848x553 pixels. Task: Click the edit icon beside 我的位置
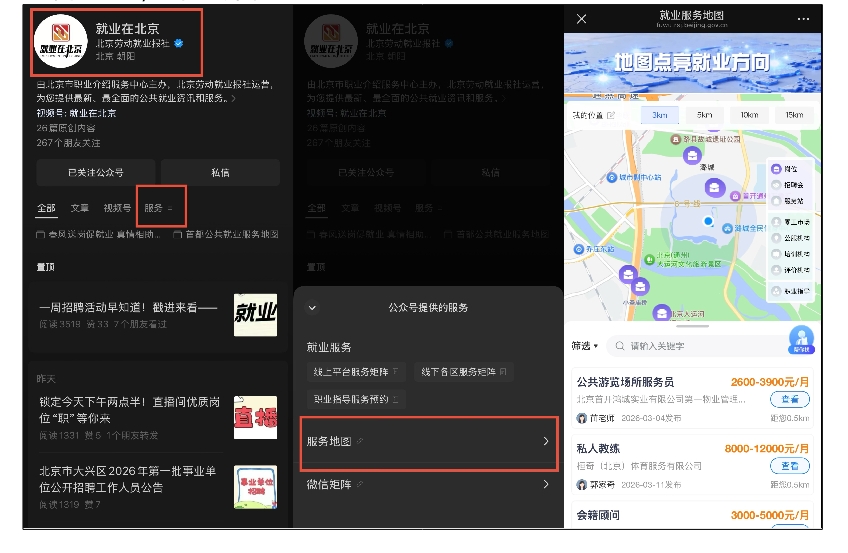coord(612,116)
